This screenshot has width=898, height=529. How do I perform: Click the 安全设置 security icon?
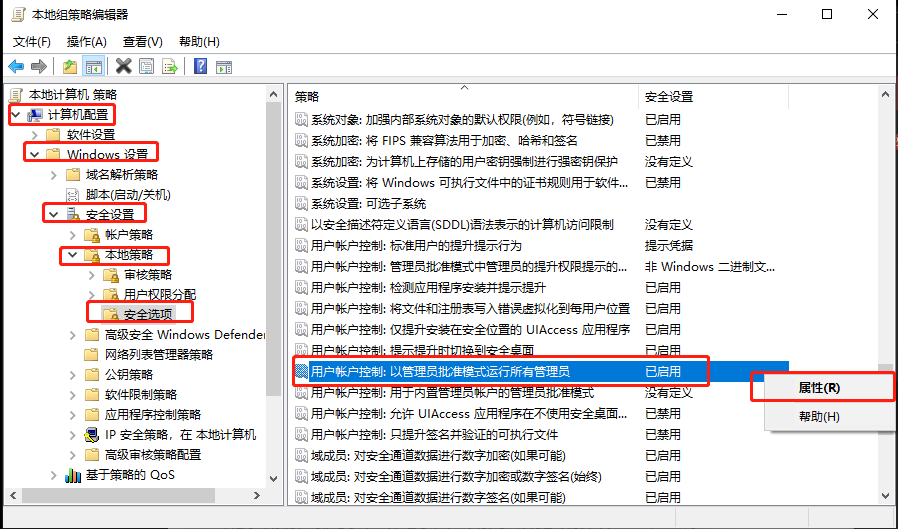pos(73,215)
